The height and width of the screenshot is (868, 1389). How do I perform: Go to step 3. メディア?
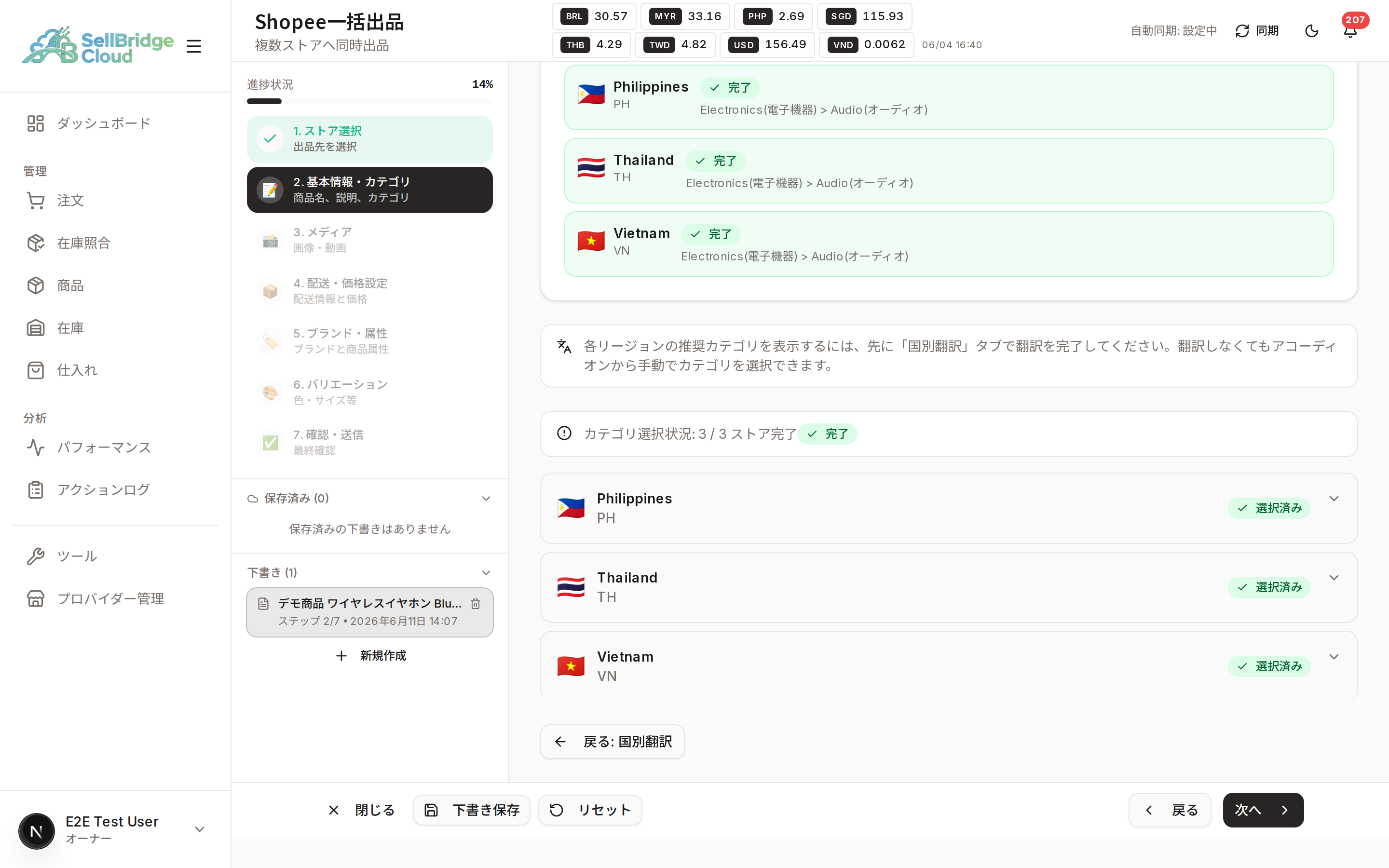[x=369, y=240]
